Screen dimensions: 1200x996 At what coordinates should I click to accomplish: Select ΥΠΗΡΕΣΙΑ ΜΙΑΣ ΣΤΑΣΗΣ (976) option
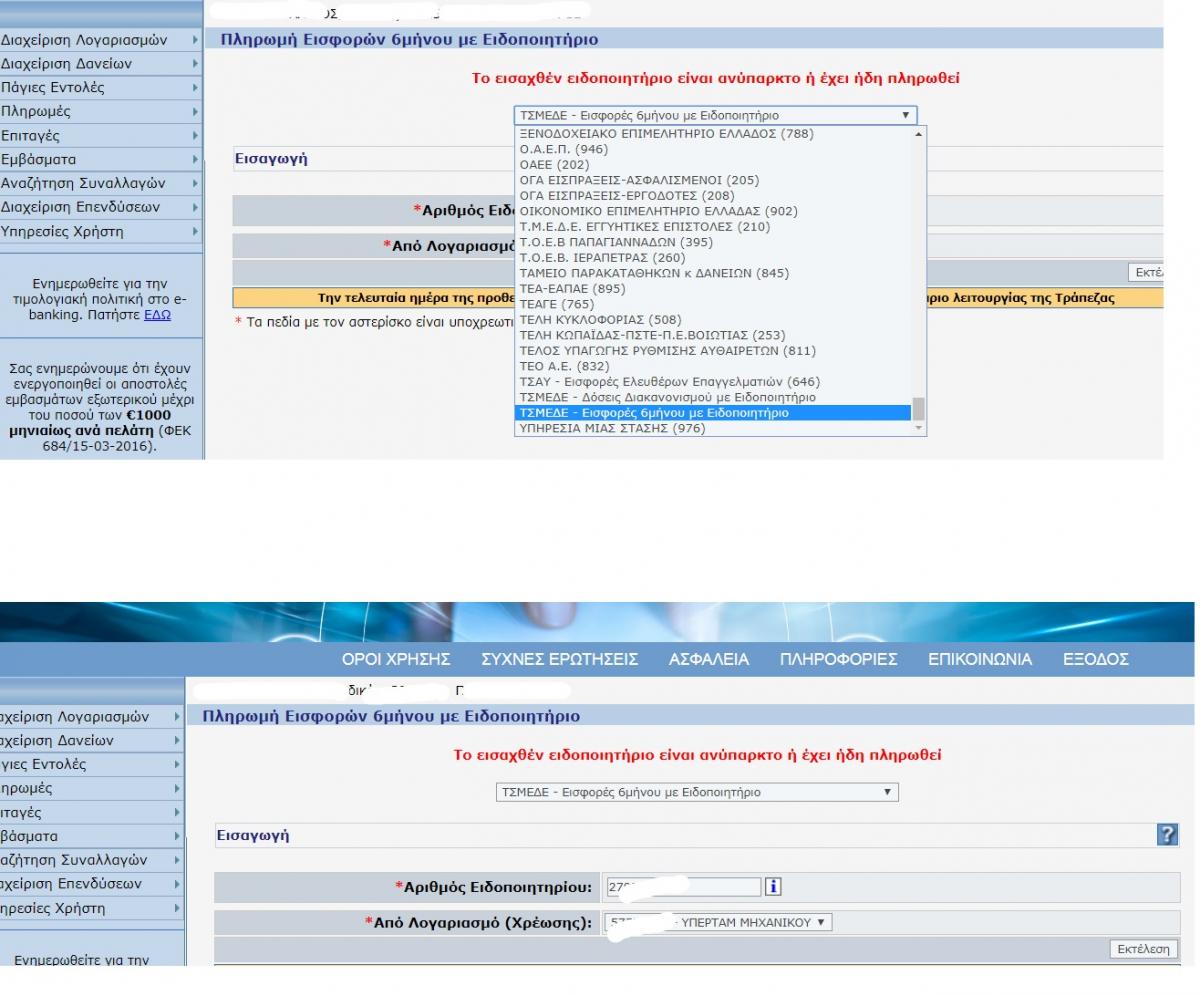pos(713,428)
